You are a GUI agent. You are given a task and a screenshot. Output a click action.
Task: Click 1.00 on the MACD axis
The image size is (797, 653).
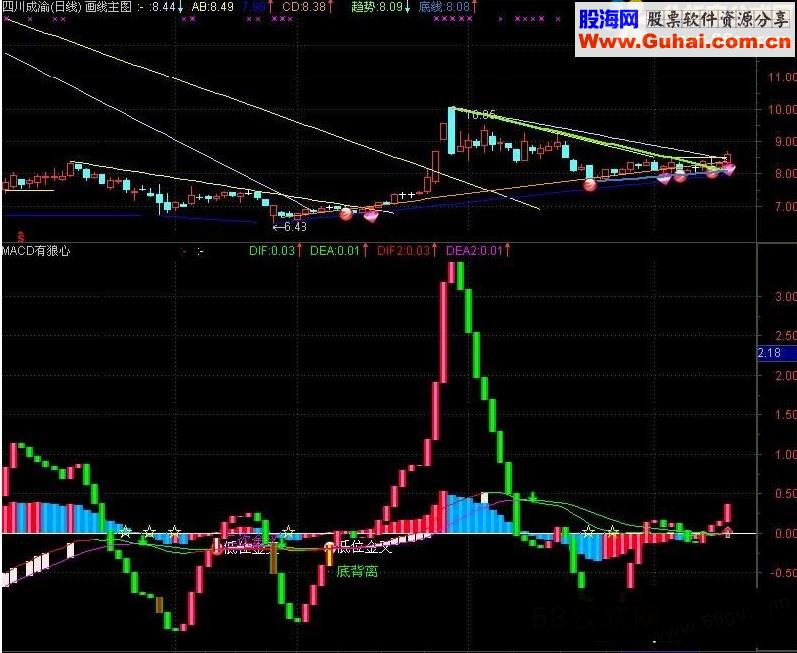[784, 455]
